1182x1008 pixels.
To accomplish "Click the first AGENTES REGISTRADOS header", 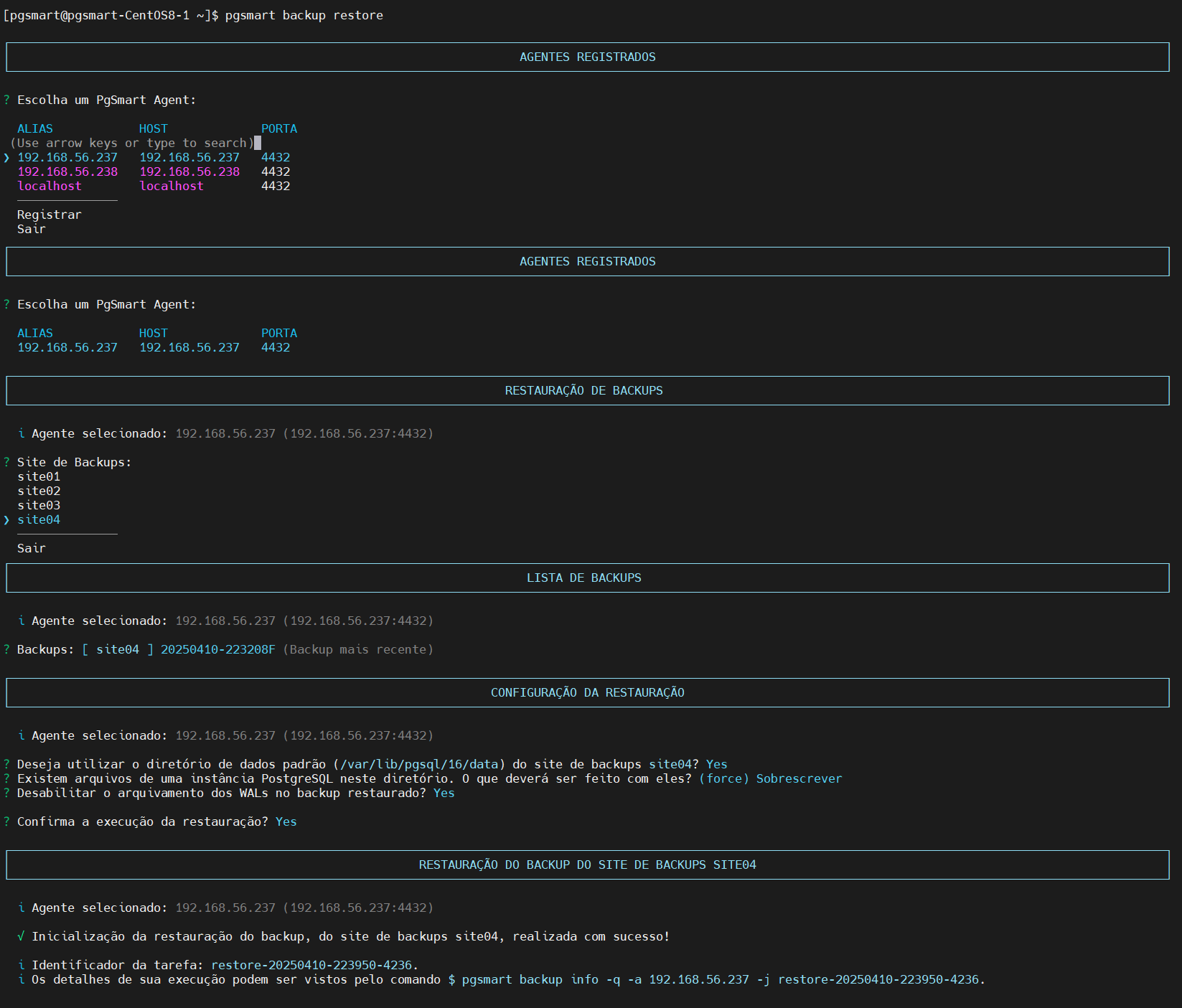I will [x=588, y=57].
